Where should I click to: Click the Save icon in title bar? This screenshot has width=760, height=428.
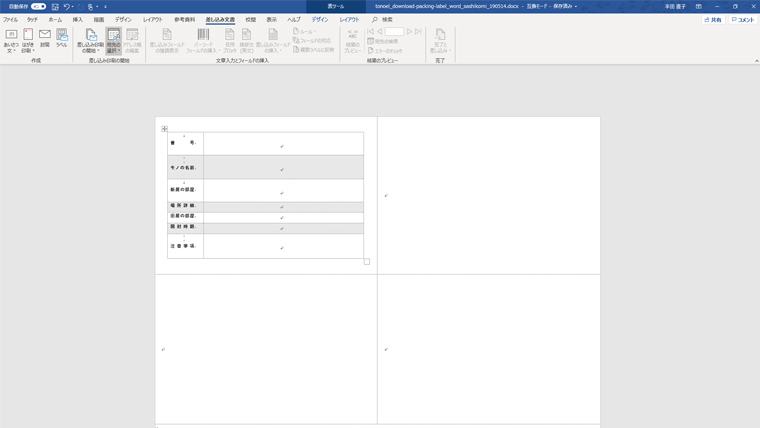(53, 6)
